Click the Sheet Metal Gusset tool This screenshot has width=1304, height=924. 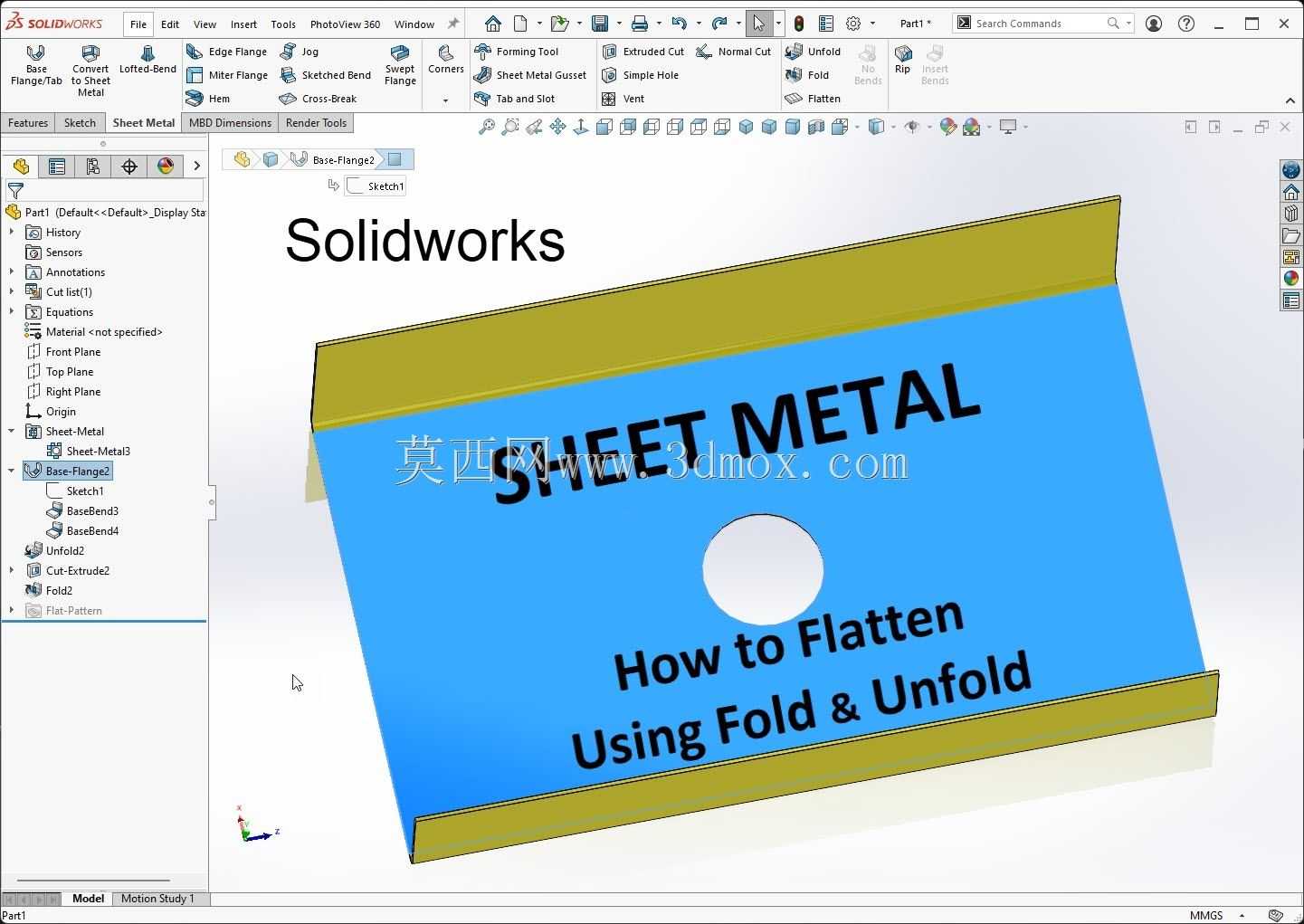[x=531, y=75]
